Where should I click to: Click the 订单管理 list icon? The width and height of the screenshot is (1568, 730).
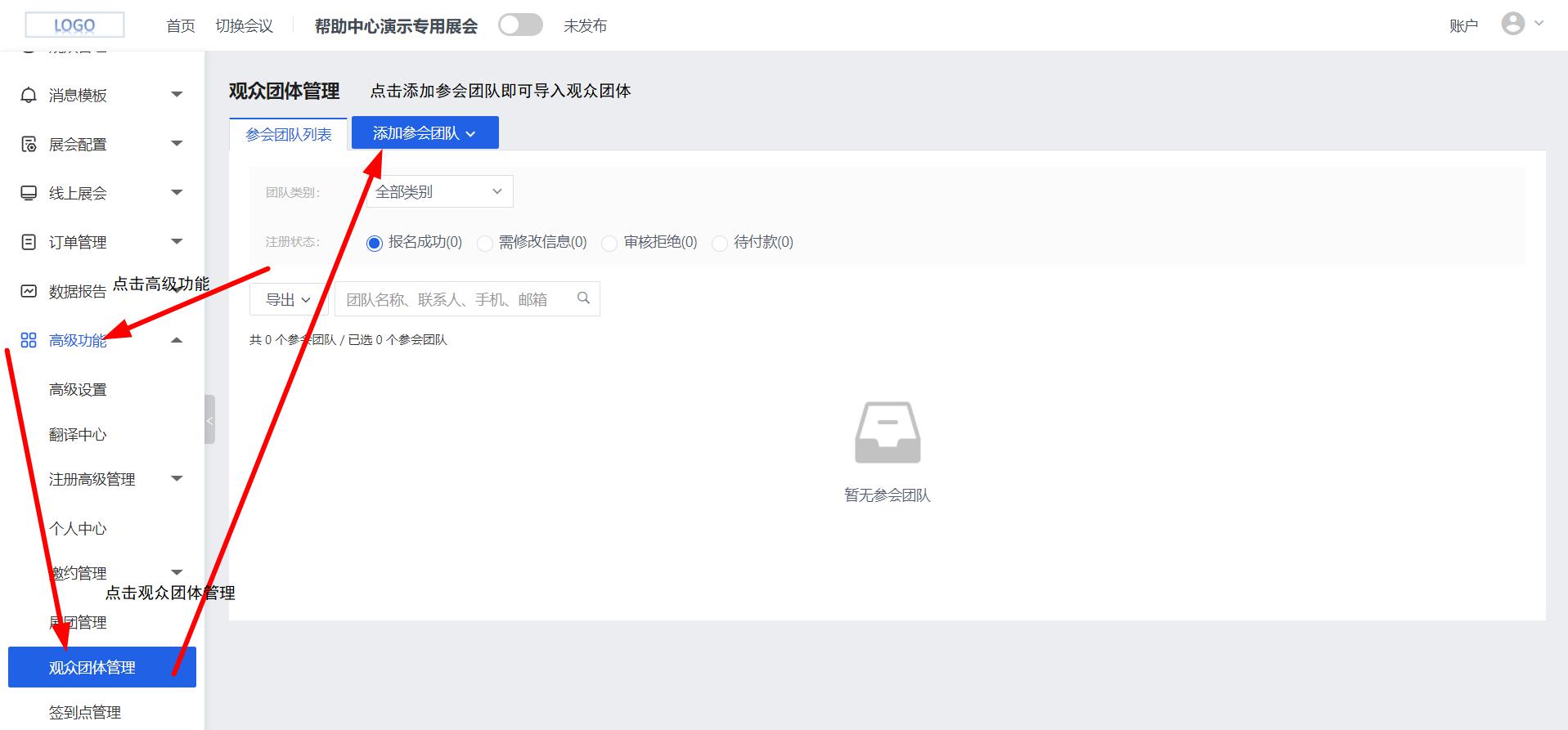29,243
